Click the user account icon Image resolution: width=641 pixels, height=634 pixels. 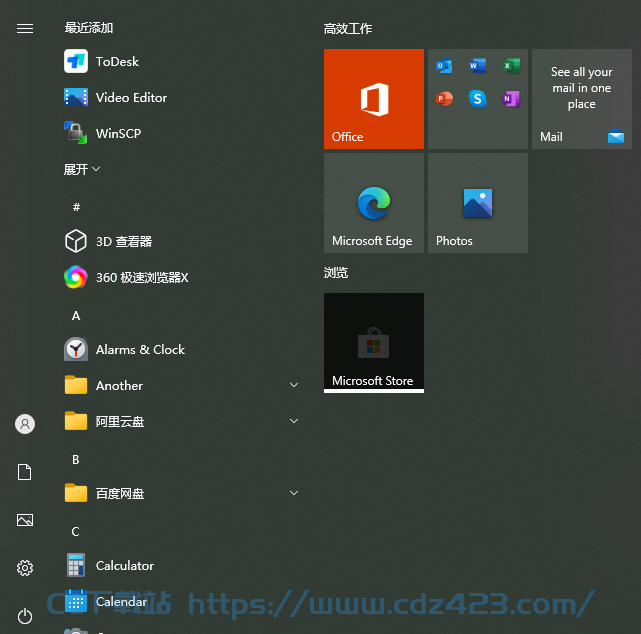point(25,424)
